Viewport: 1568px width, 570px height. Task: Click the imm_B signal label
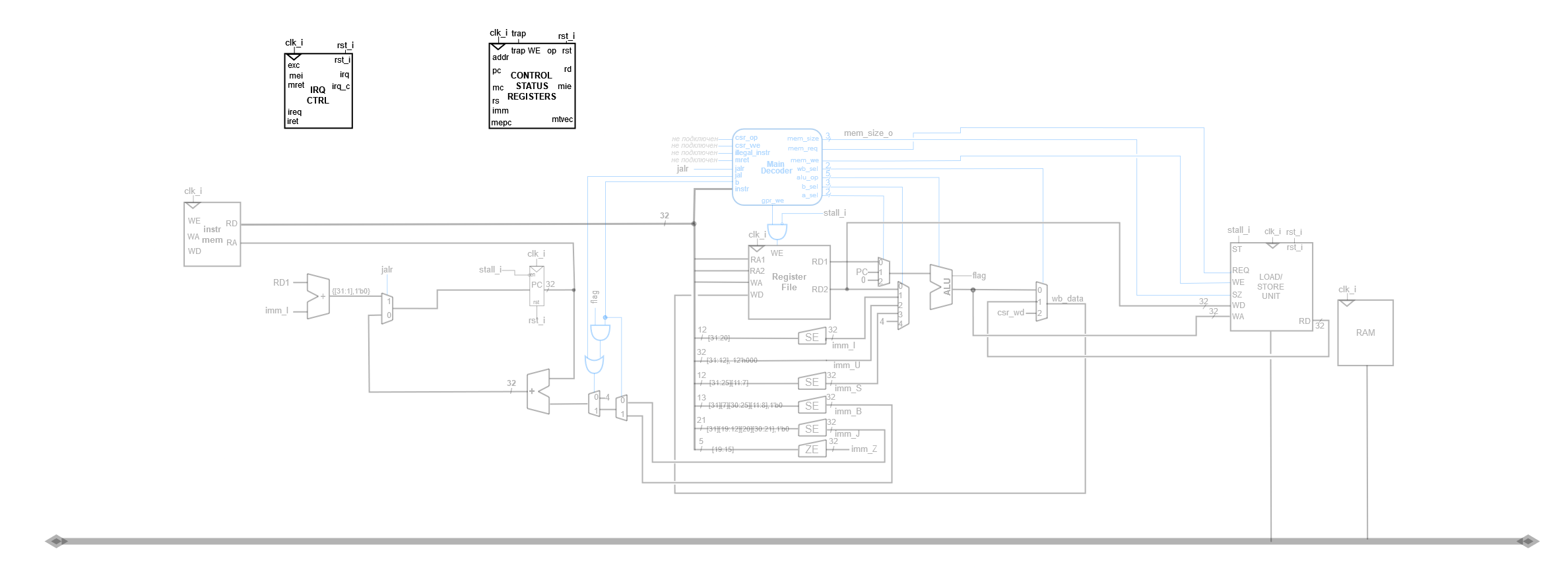848,411
